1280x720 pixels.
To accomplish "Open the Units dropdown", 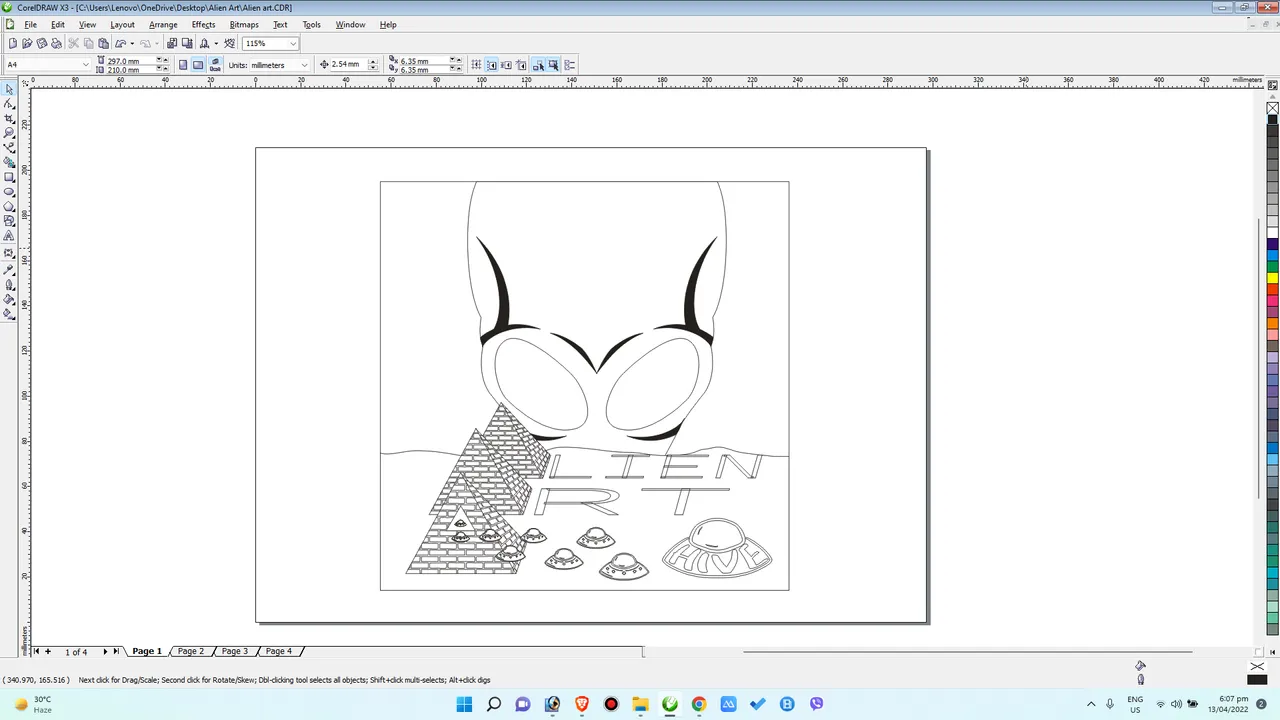I will pyautogui.click(x=305, y=65).
